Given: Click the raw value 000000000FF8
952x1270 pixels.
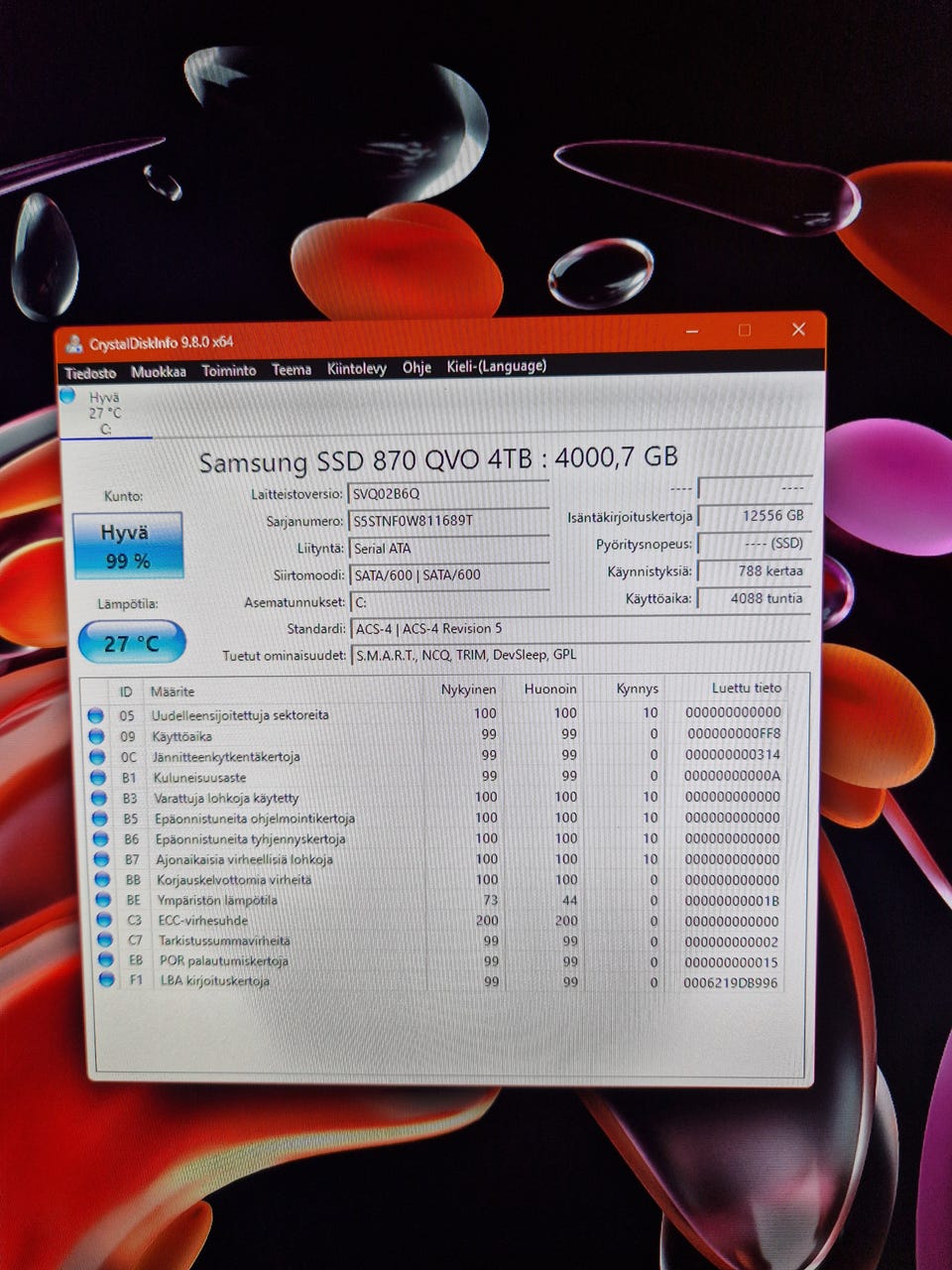Looking at the screenshot, I should 733,734.
